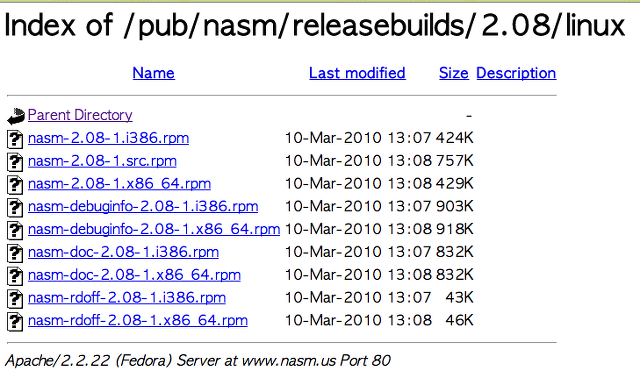The image size is (640, 378).
Task: Click the date of nasm-rdoff-2.08-1.x86_64.rpm
Action: (358, 321)
